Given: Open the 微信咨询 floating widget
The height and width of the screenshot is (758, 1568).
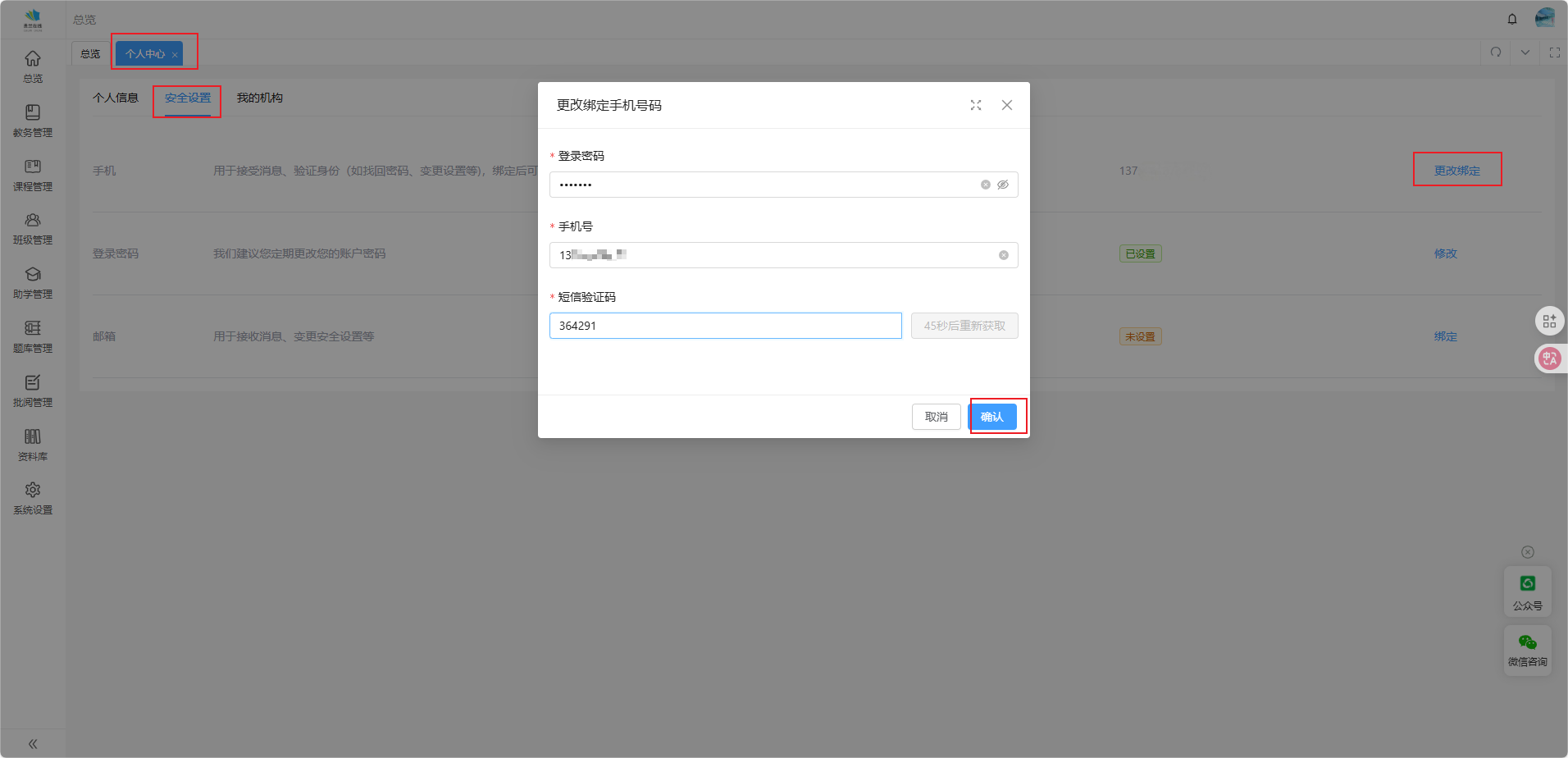Looking at the screenshot, I should 1527,651.
